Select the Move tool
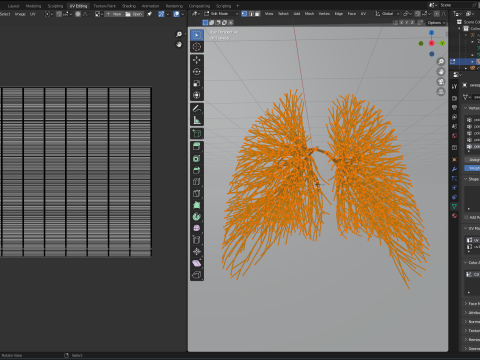The width and height of the screenshot is (480, 360). pos(197,60)
